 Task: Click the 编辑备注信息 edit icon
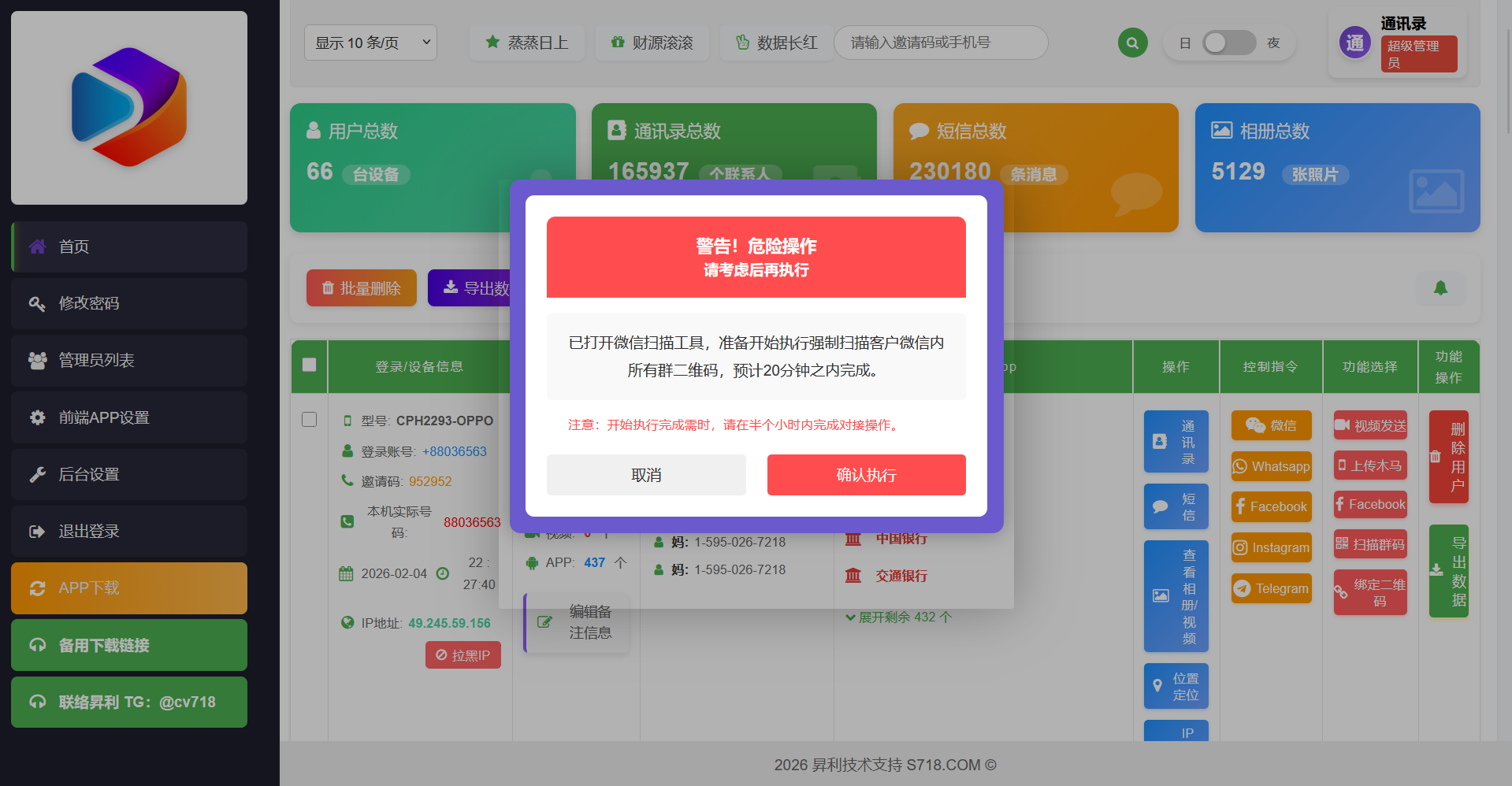pos(544,622)
